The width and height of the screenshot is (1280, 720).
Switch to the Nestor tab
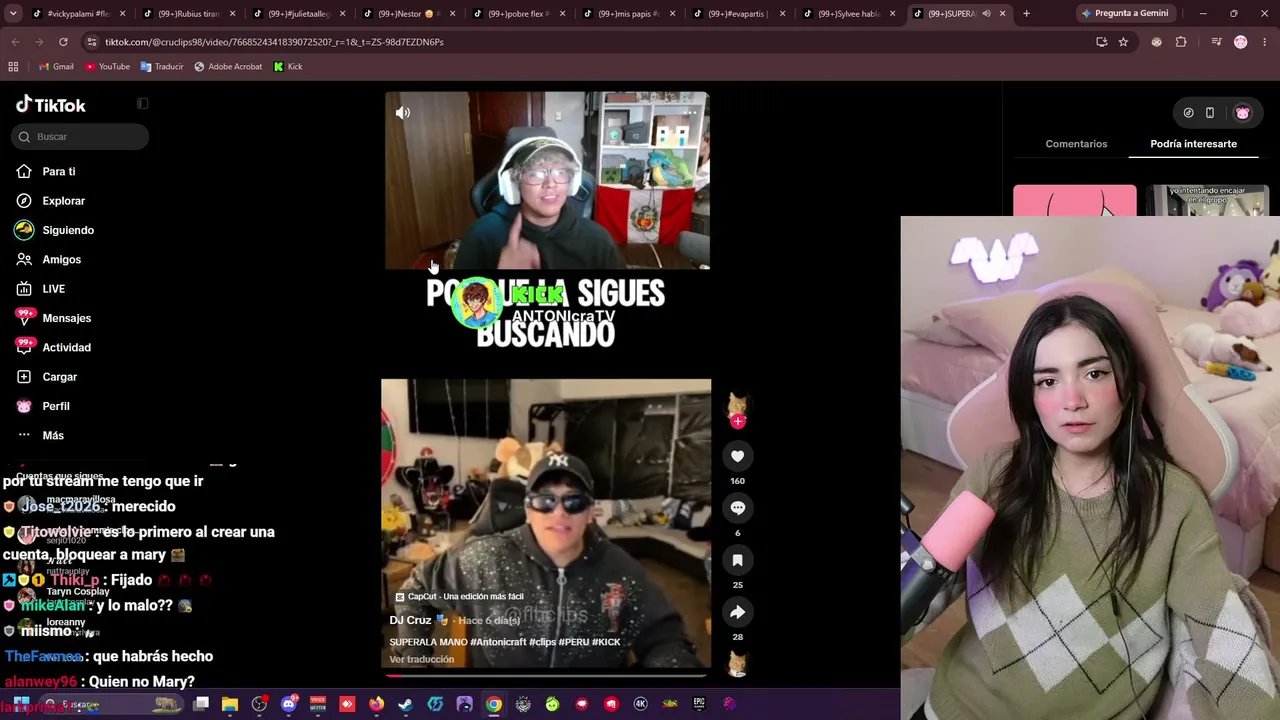point(408,14)
